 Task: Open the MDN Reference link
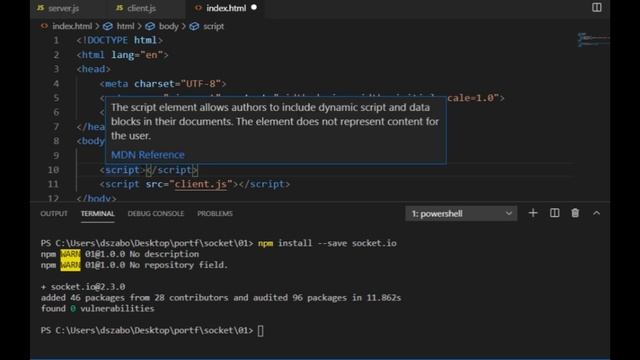click(x=148, y=155)
